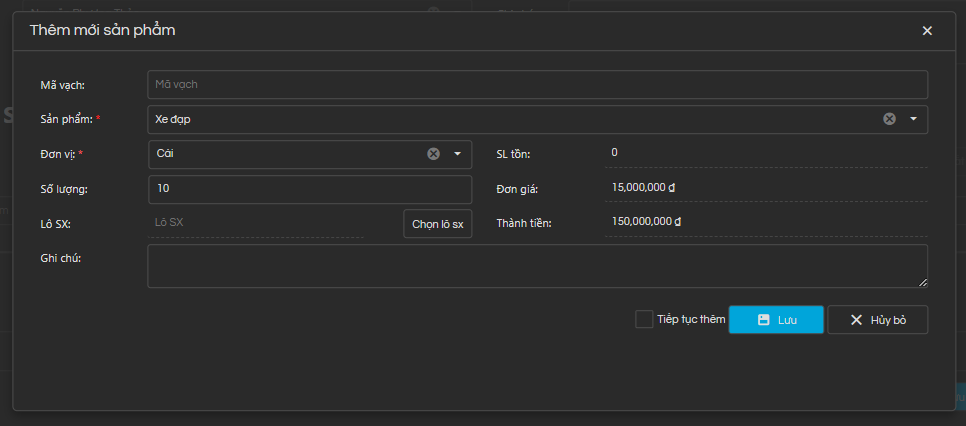Screen dimensions: 966x426
Task: Enable the Tiếp tục thêm checkbox
Action: coord(644,319)
